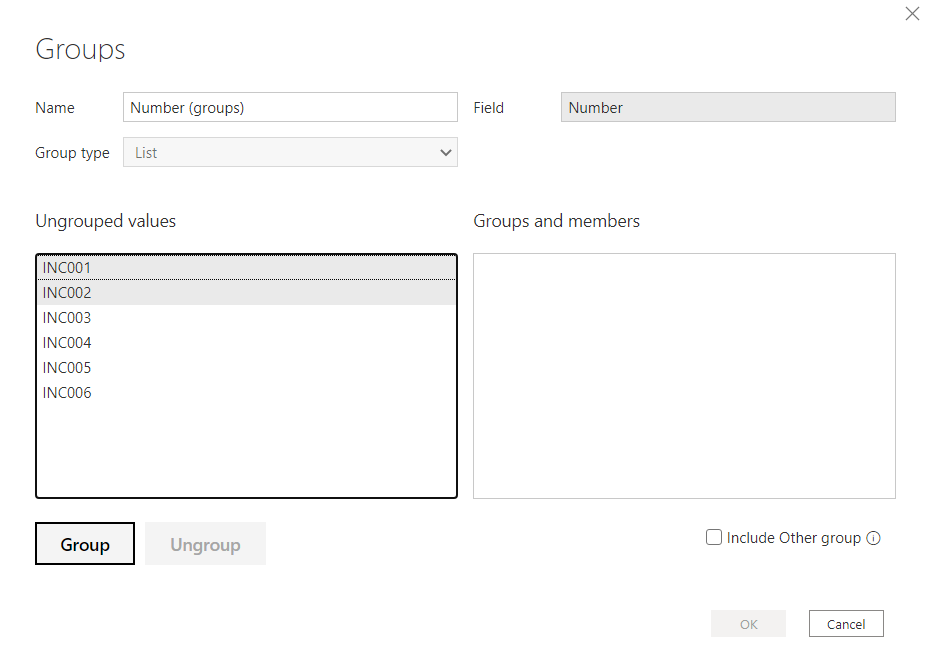Image resolution: width=927 pixels, height=672 pixels.
Task: Expand the Group type combo box
Action: (x=290, y=152)
